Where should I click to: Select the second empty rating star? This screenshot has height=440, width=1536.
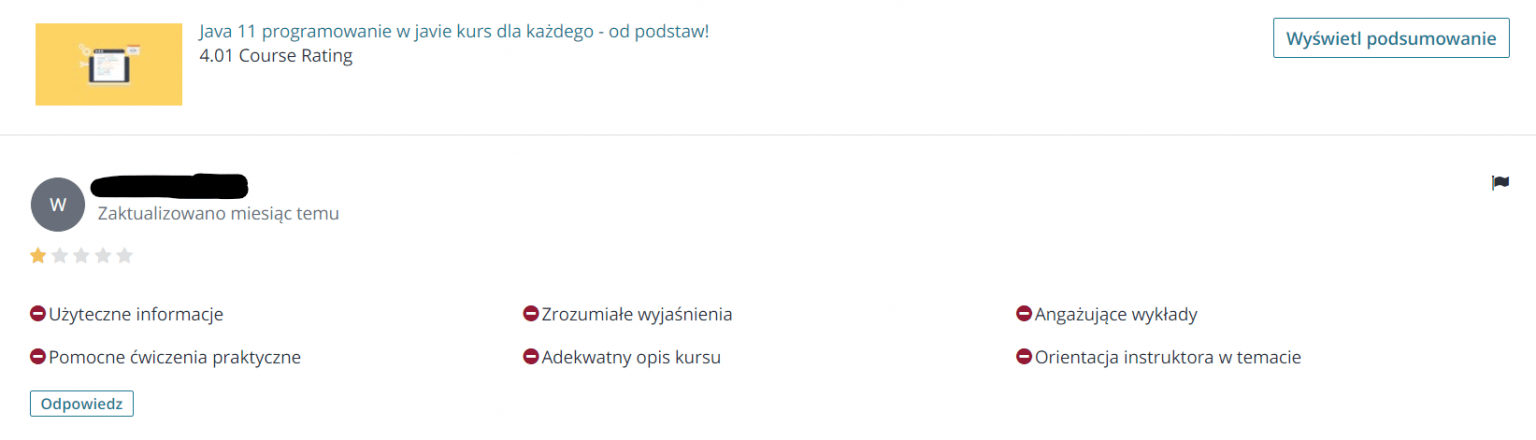pyautogui.click(x=60, y=256)
